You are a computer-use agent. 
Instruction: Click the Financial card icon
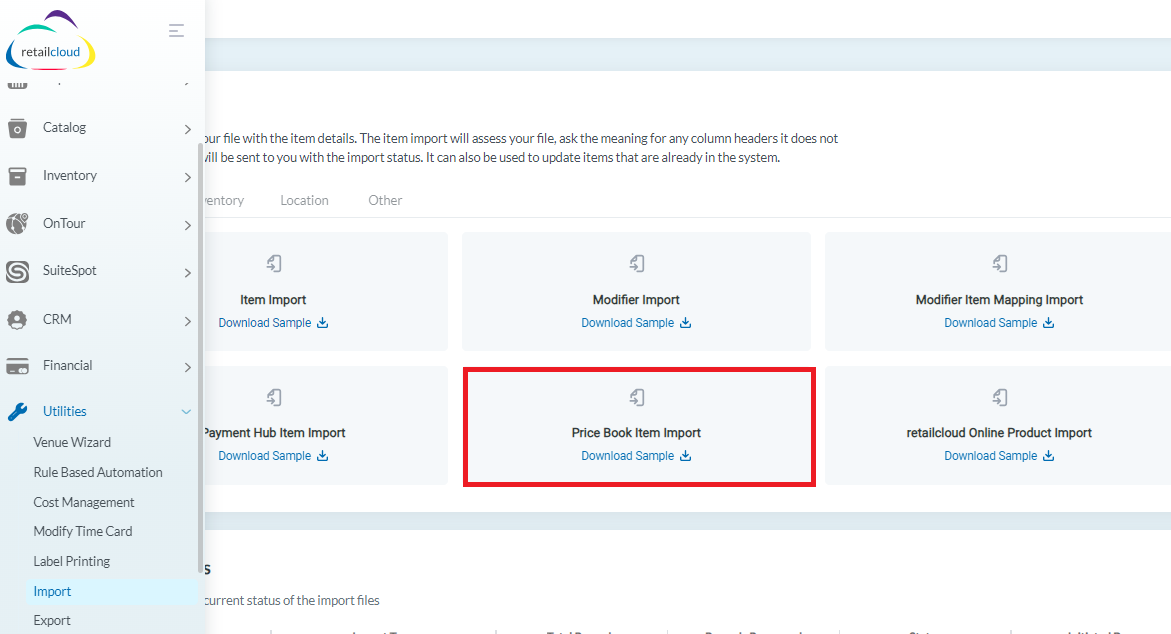[x=17, y=367]
